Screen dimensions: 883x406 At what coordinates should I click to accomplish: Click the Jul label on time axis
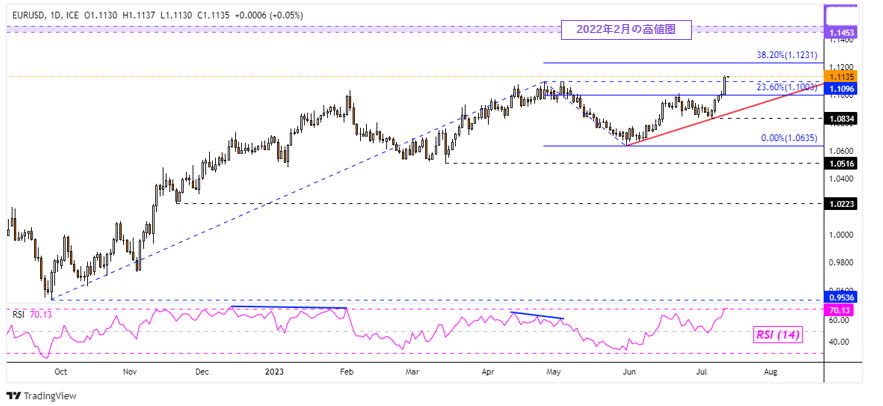[x=702, y=372]
